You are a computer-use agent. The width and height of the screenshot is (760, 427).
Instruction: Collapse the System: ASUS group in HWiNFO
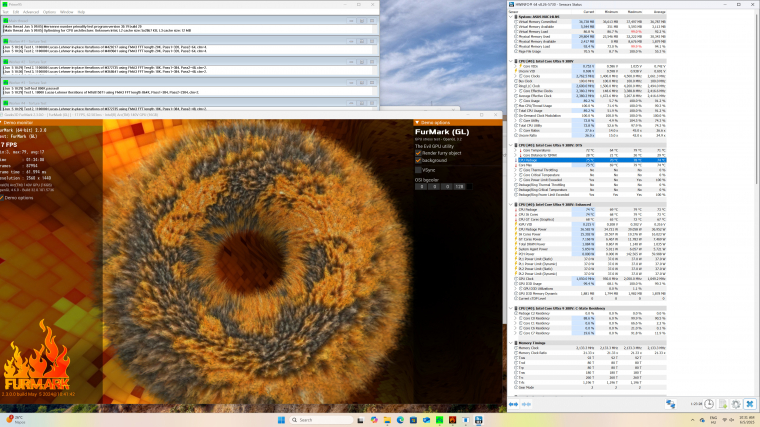511,16
